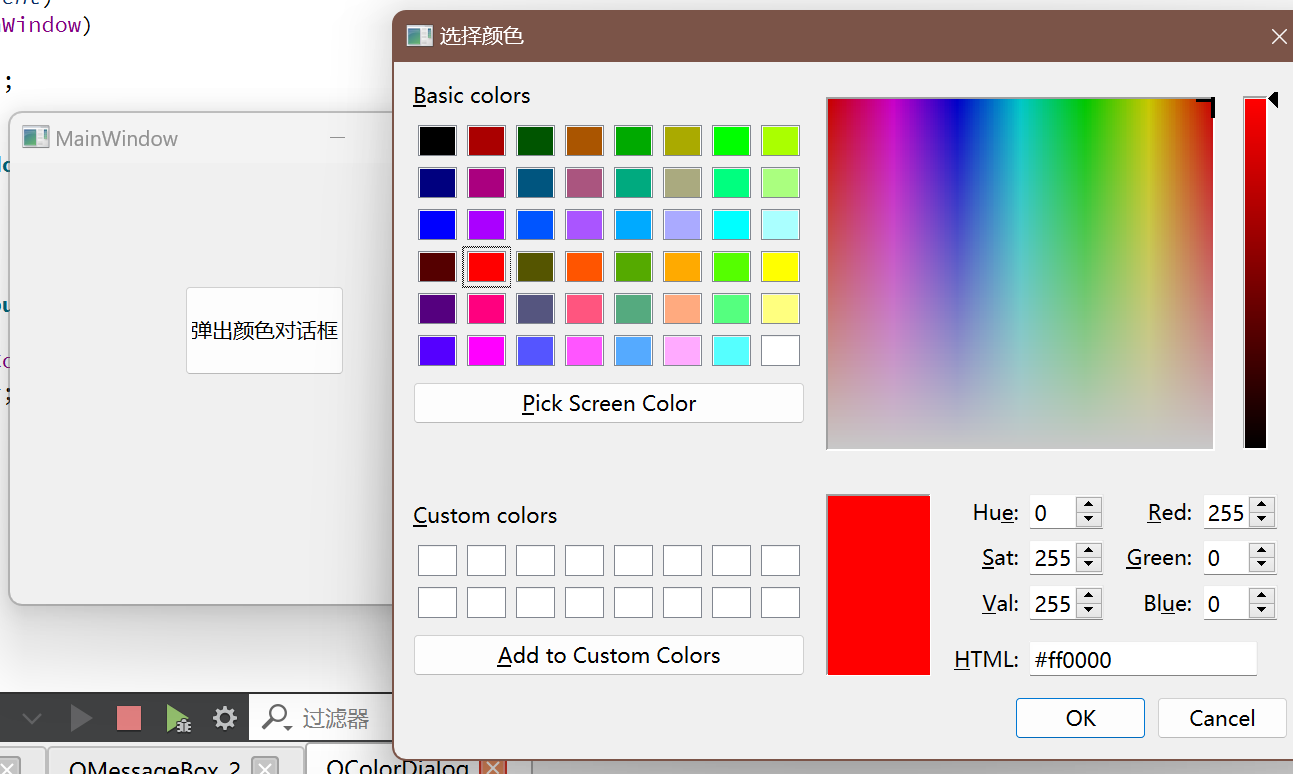Viewport: 1293px width, 774px height.
Task: Select the first custom color slot
Action: (x=437, y=560)
